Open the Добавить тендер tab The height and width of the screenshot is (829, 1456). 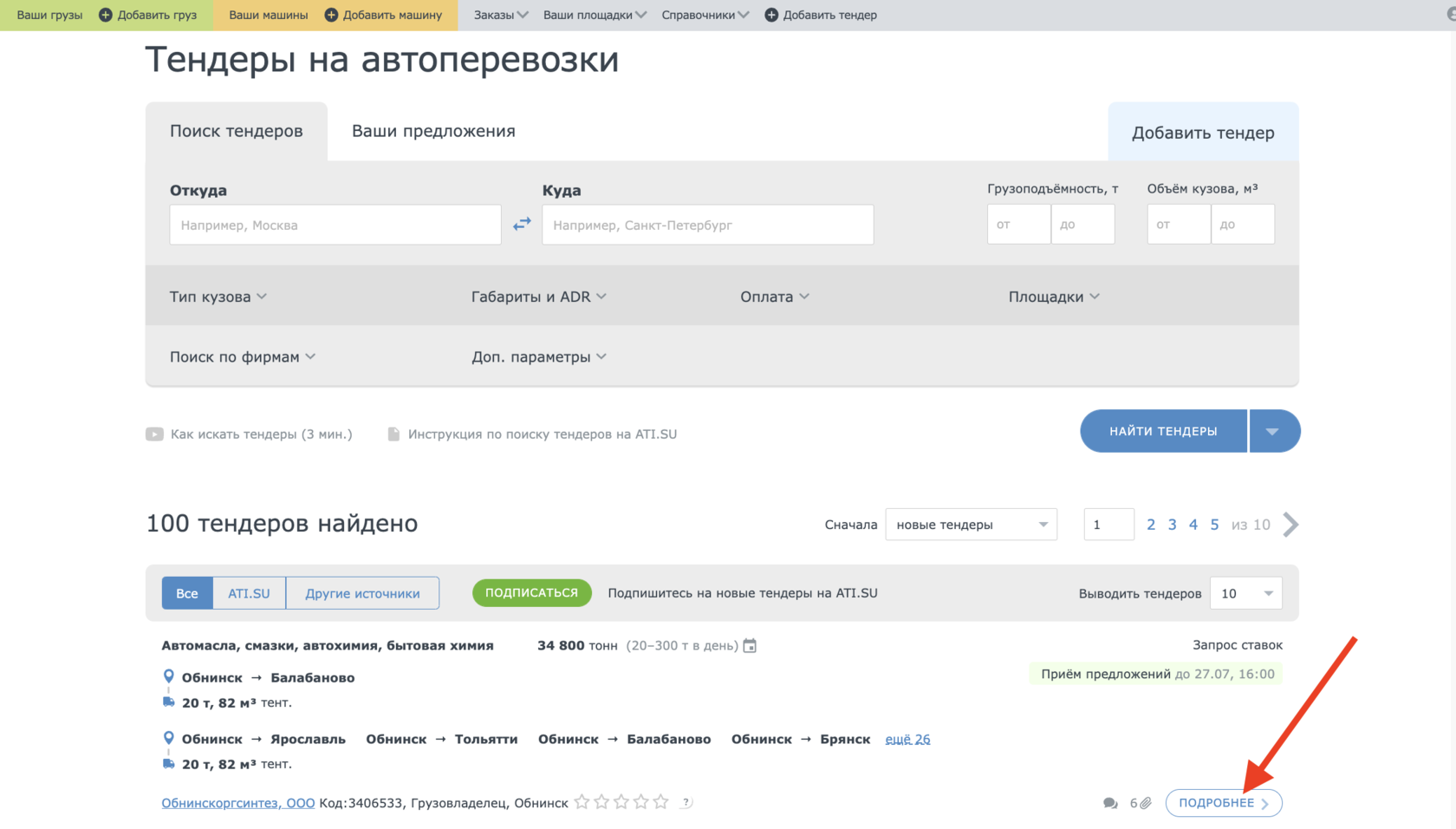click(1203, 133)
